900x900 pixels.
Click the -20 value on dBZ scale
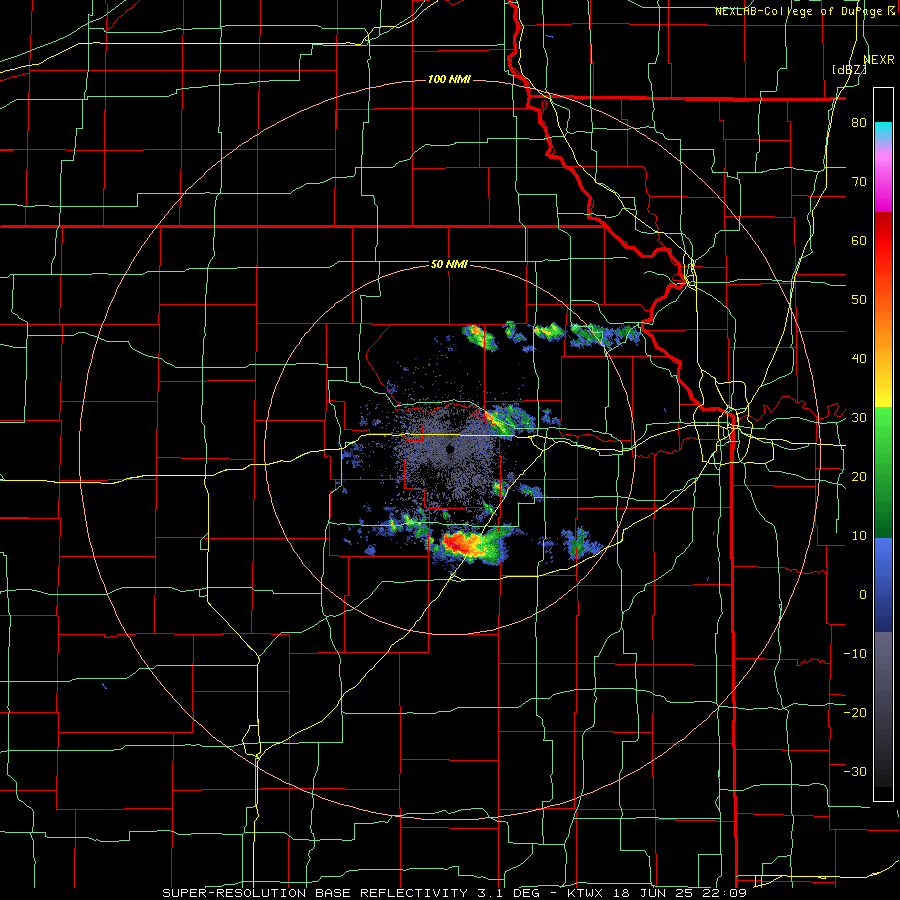pyautogui.click(x=855, y=712)
